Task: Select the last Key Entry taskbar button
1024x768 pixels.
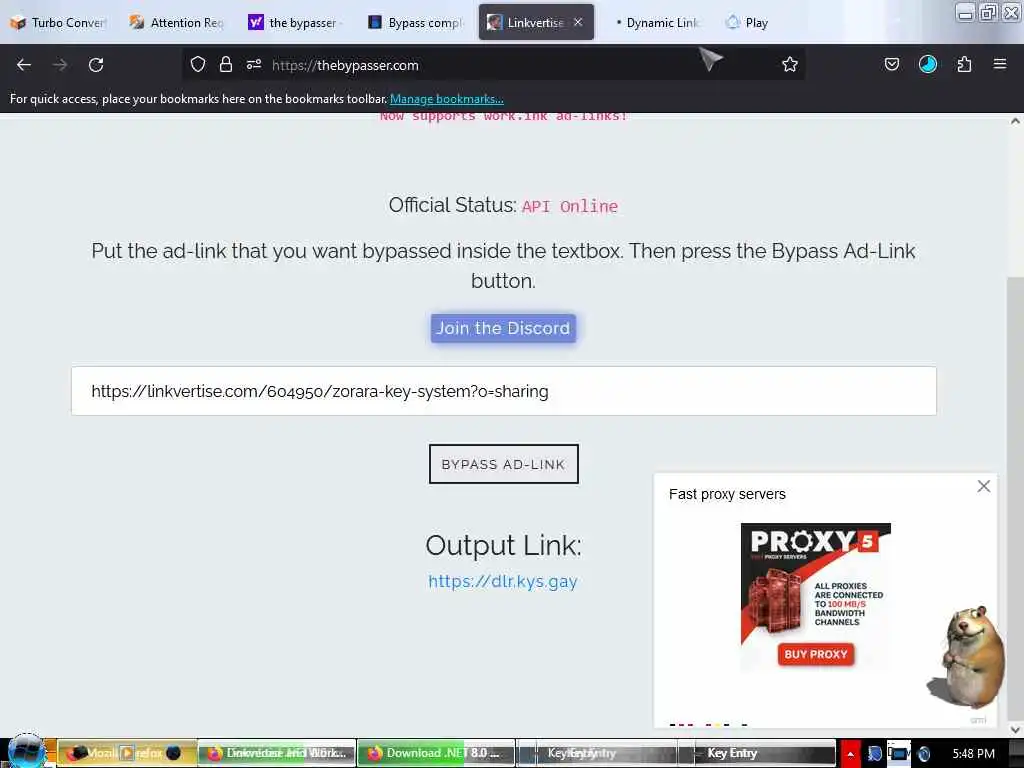Action: [x=757, y=753]
